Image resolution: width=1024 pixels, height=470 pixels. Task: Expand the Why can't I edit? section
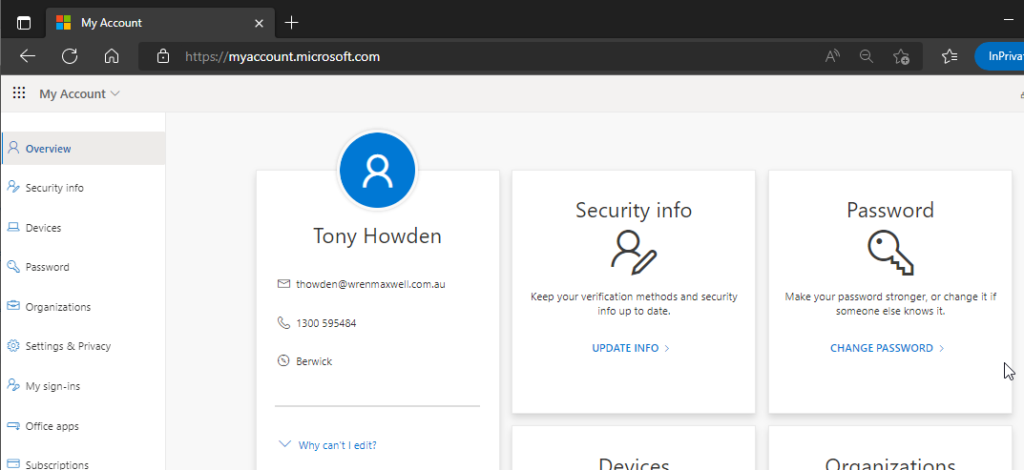tap(328, 445)
